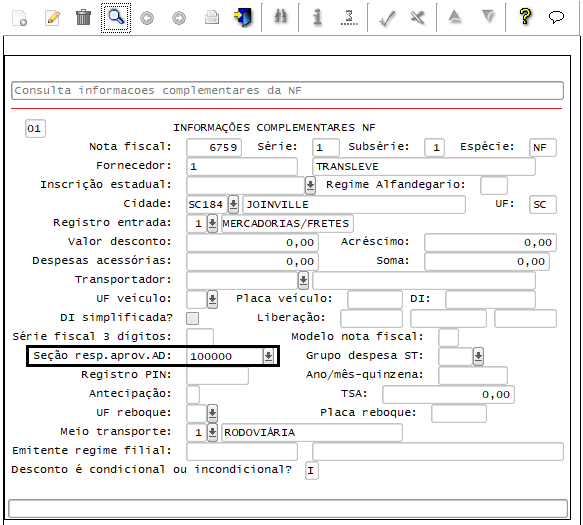The height and width of the screenshot is (525, 583).
Task: Open UF reboque dropdown arrow
Action: (x=212, y=413)
